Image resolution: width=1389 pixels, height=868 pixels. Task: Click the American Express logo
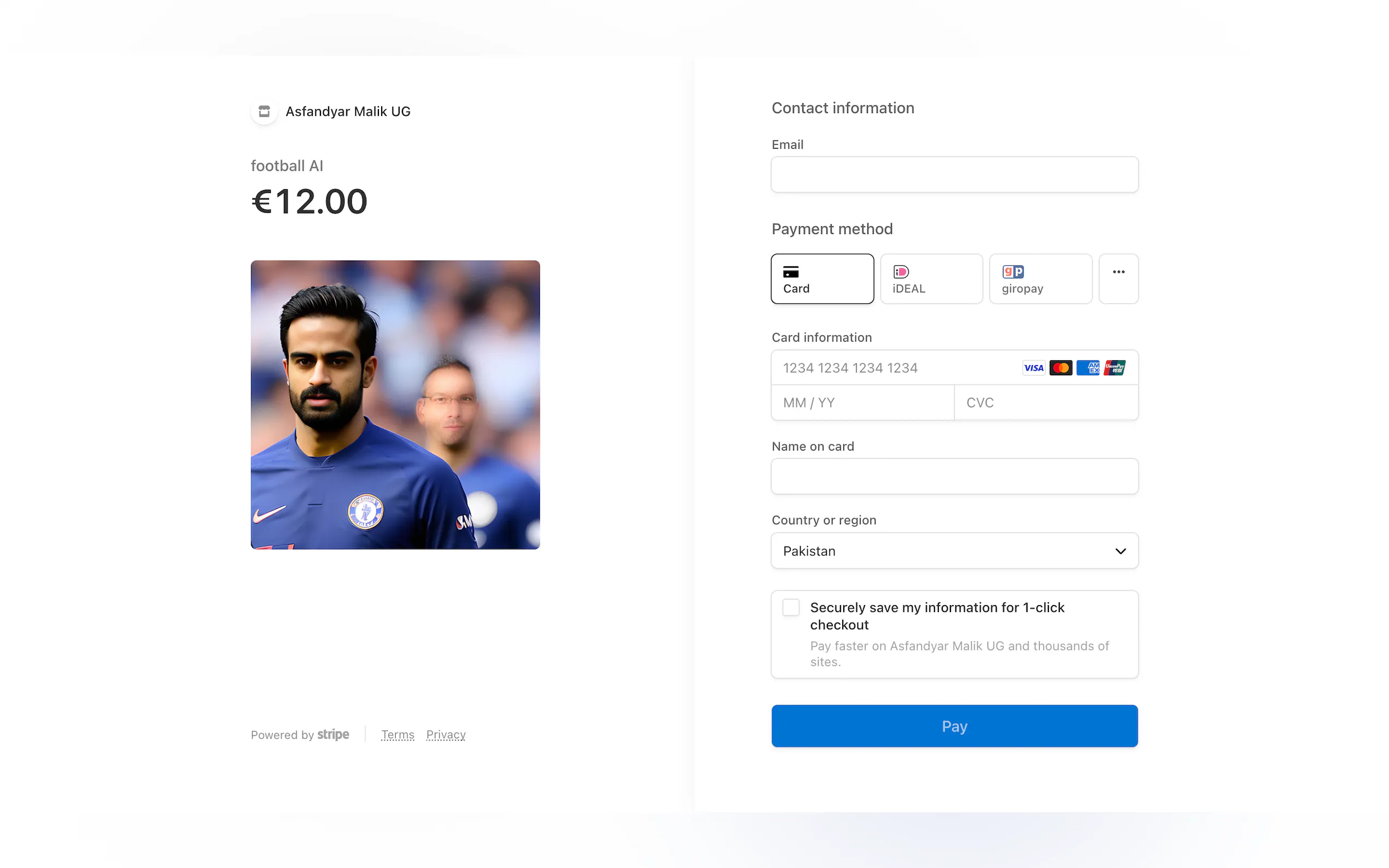click(x=1087, y=368)
